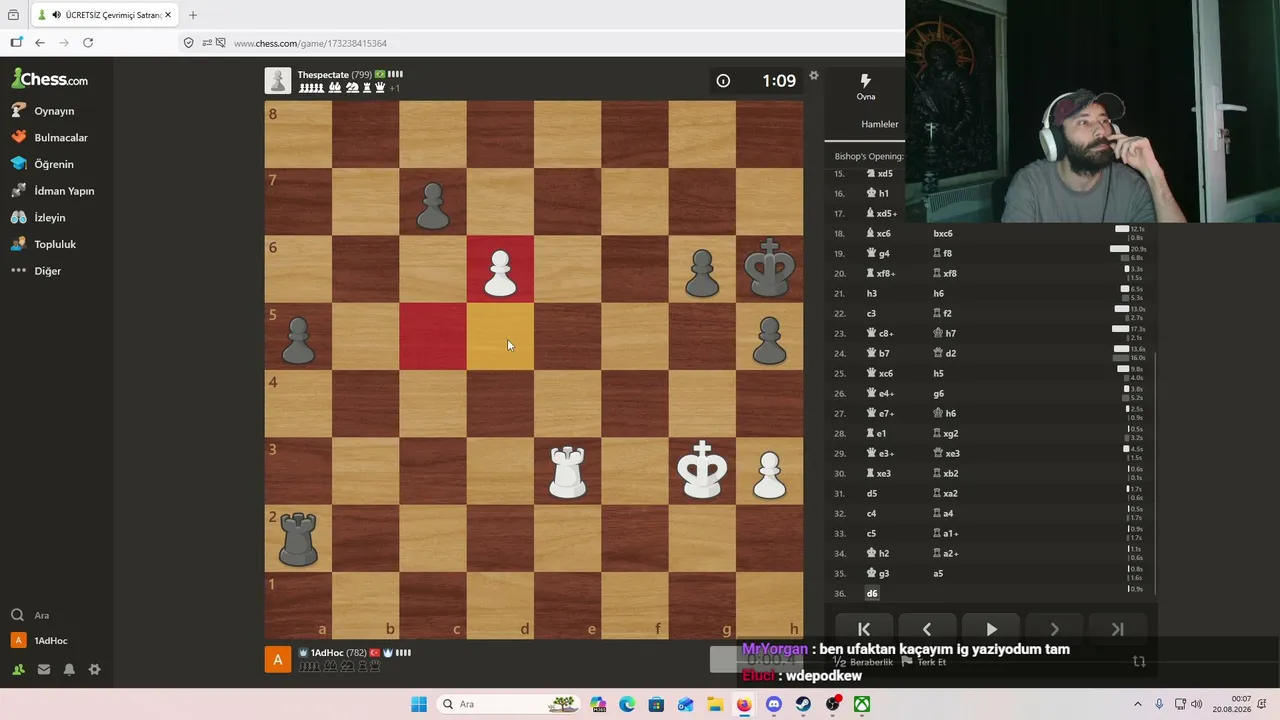Click the Oyna lightning tab
Viewport: 1280px width, 720px height.
(866, 87)
